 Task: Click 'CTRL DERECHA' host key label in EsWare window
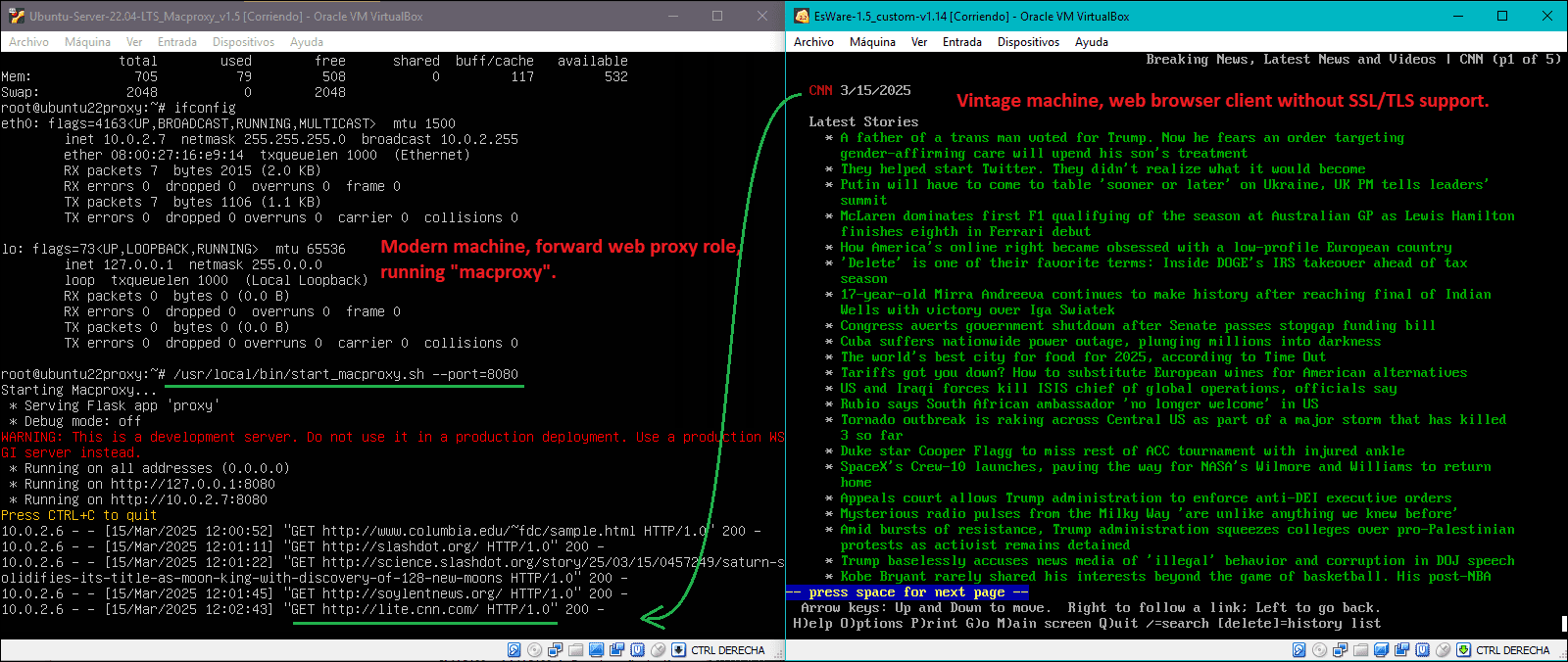coord(1512,650)
